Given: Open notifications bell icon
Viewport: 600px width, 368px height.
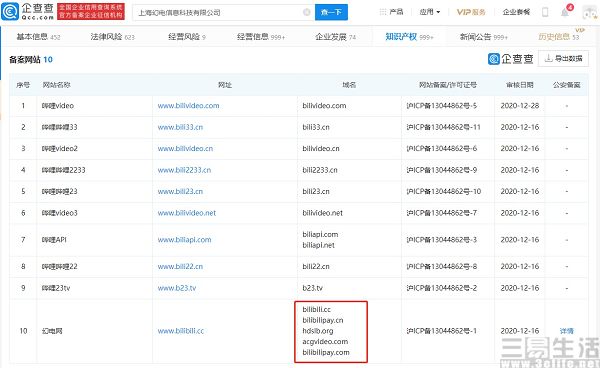Looking at the screenshot, I should pyautogui.click(x=565, y=13).
